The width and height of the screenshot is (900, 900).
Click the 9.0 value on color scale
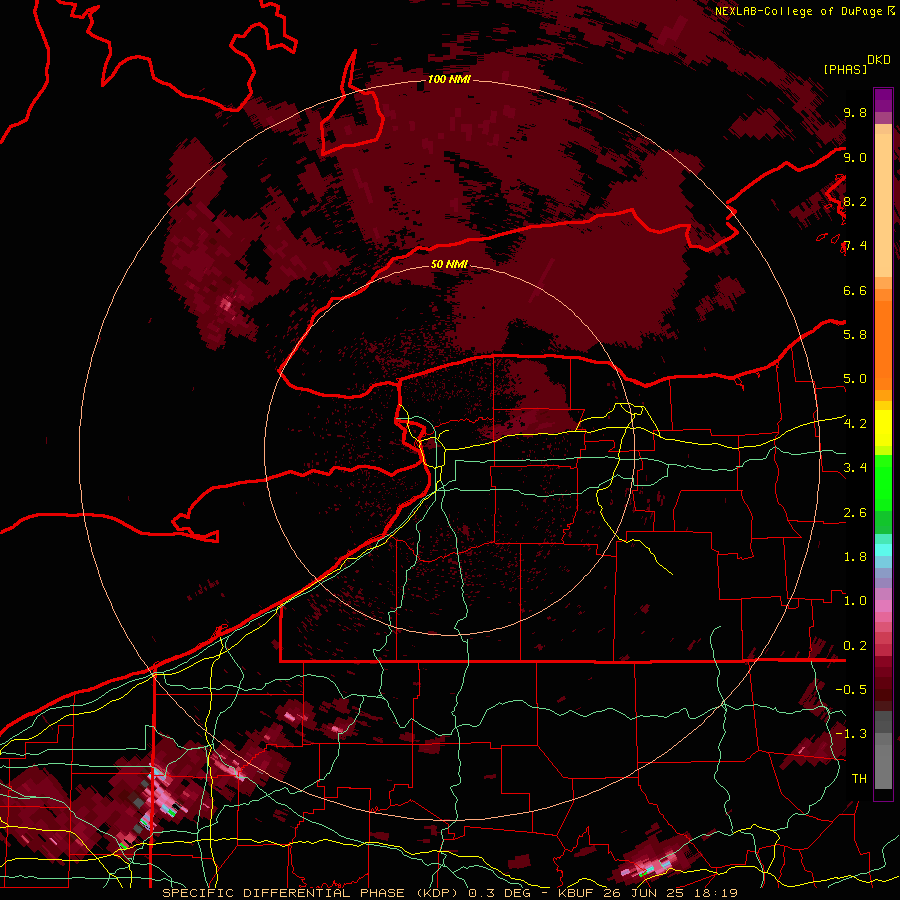tap(855, 157)
